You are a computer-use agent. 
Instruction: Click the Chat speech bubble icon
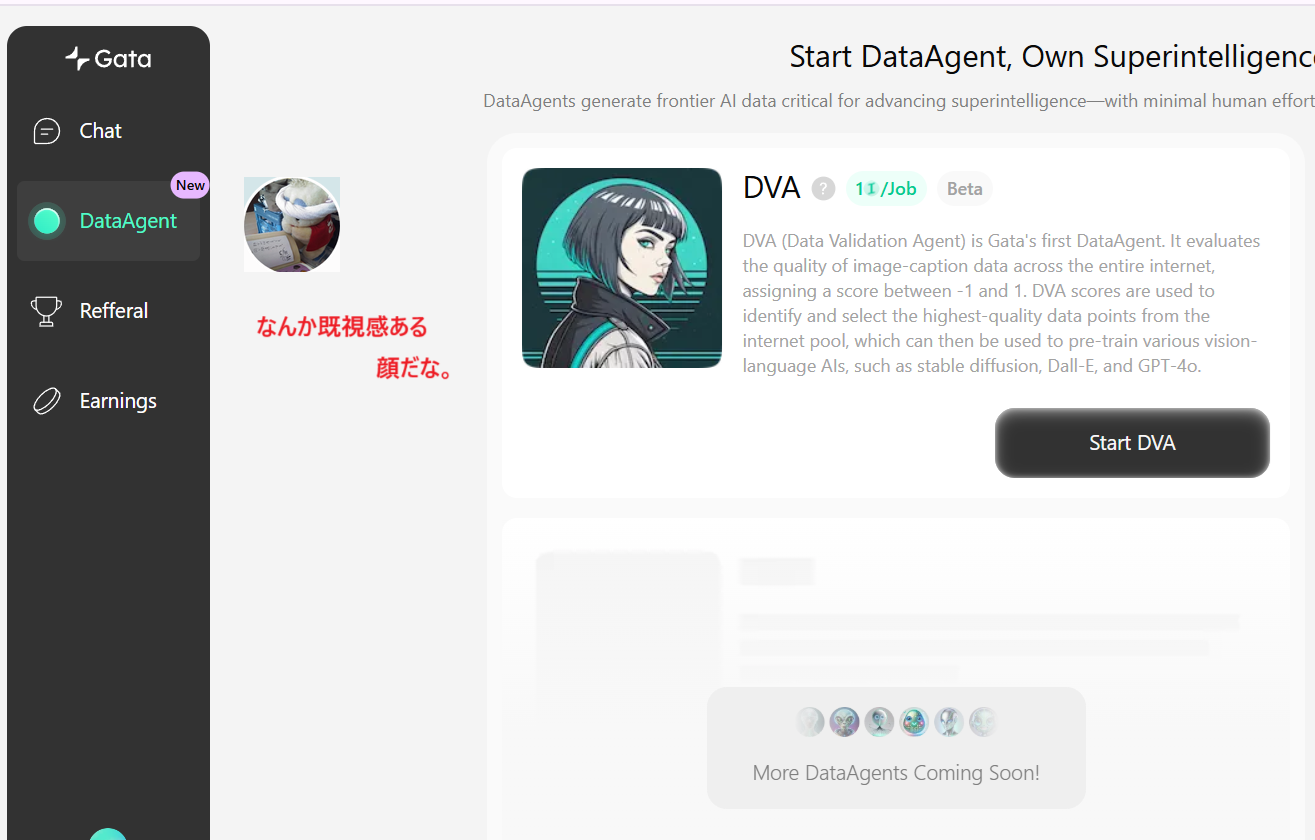coord(47,131)
